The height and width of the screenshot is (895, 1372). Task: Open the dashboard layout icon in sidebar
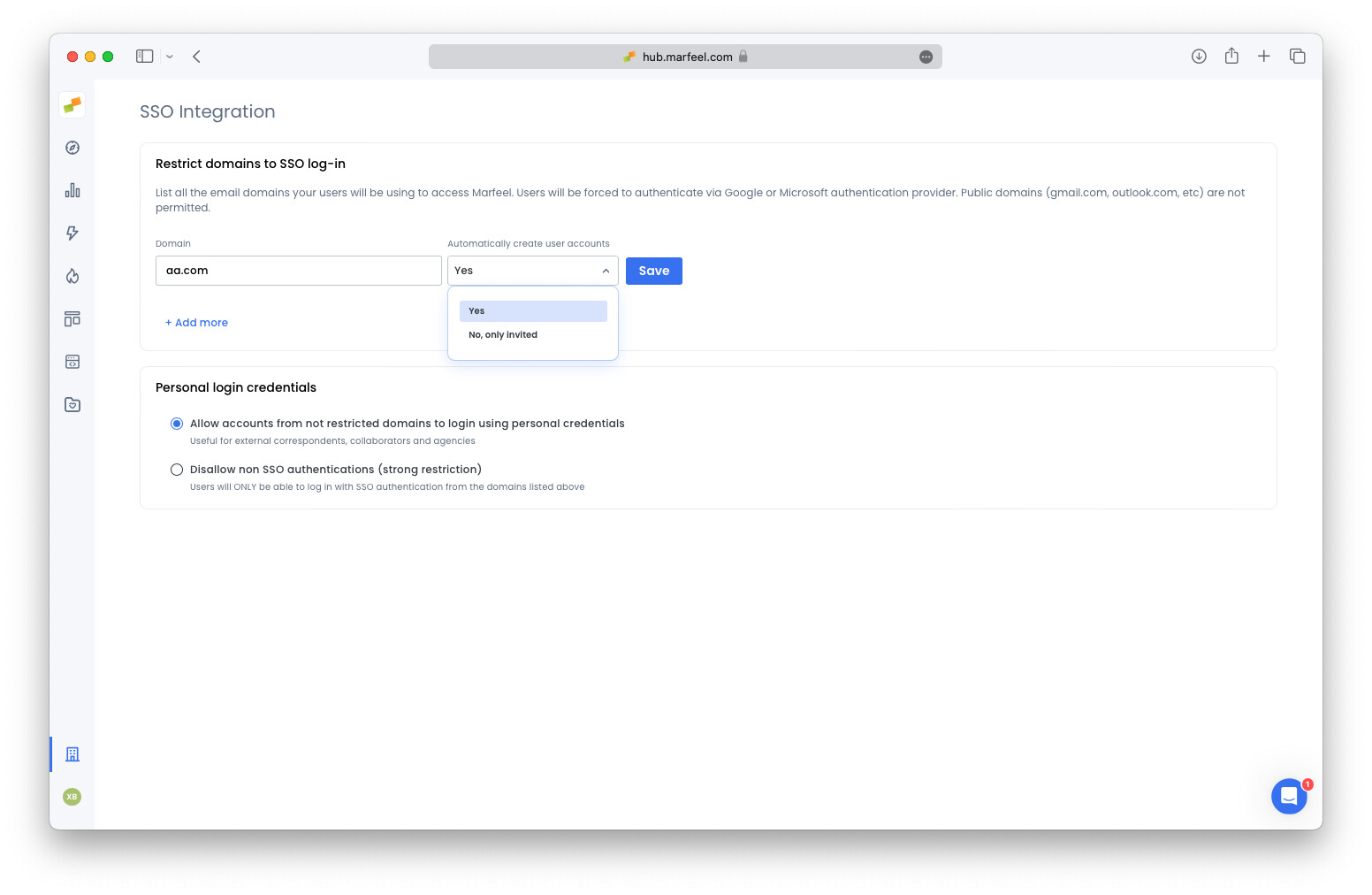[72, 318]
